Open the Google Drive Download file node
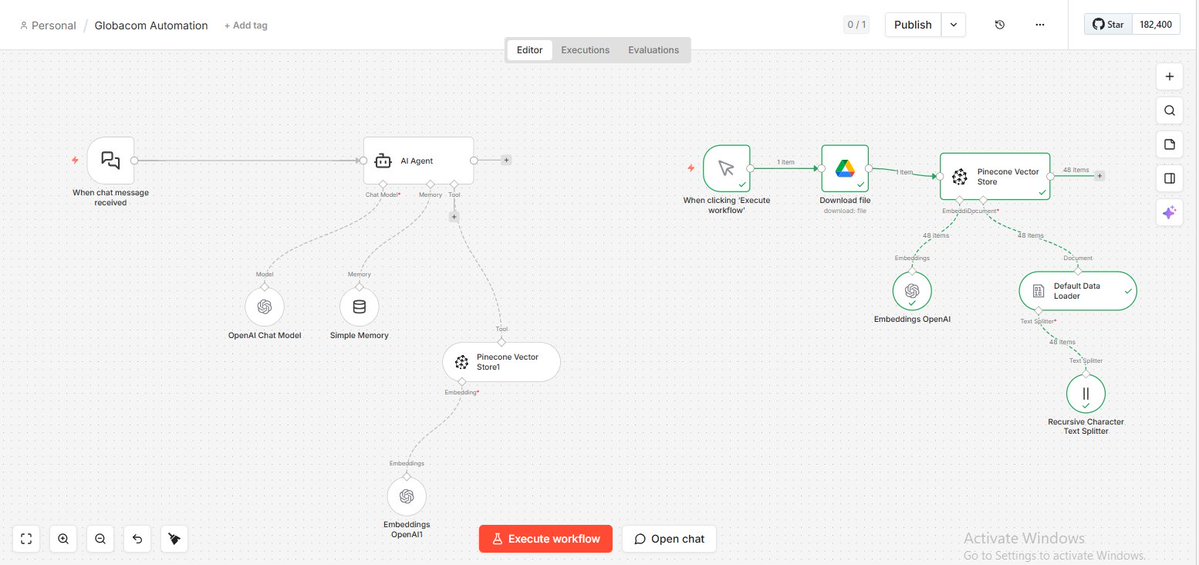 tap(845, 168)
